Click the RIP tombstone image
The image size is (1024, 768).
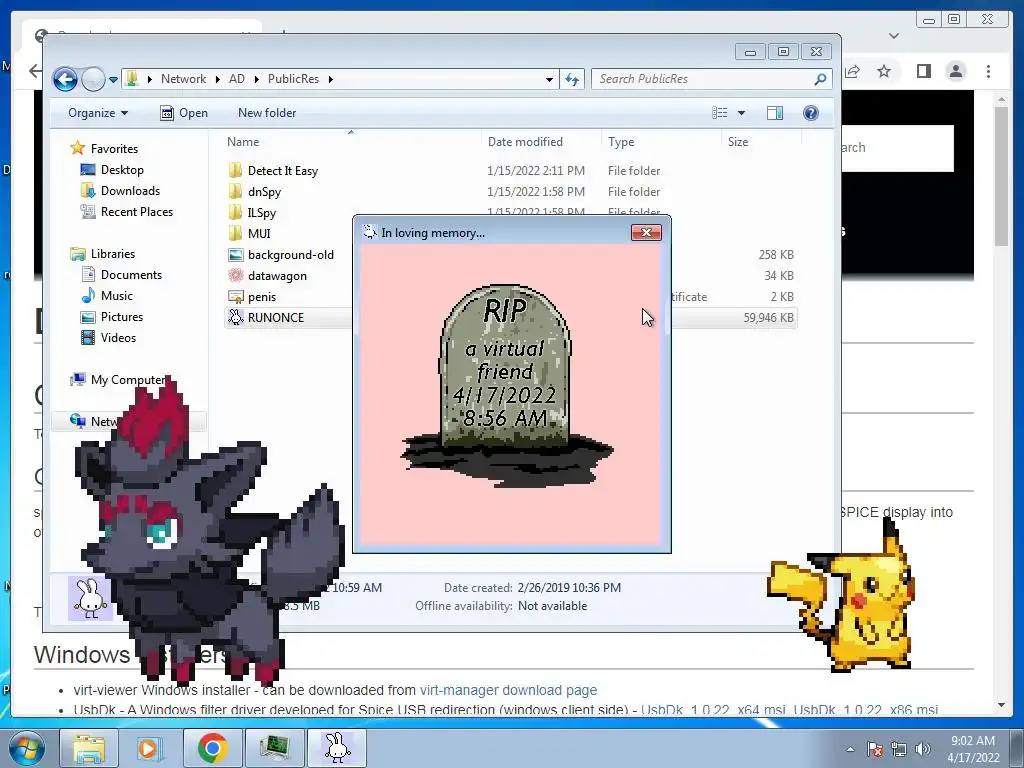[506, 385]
